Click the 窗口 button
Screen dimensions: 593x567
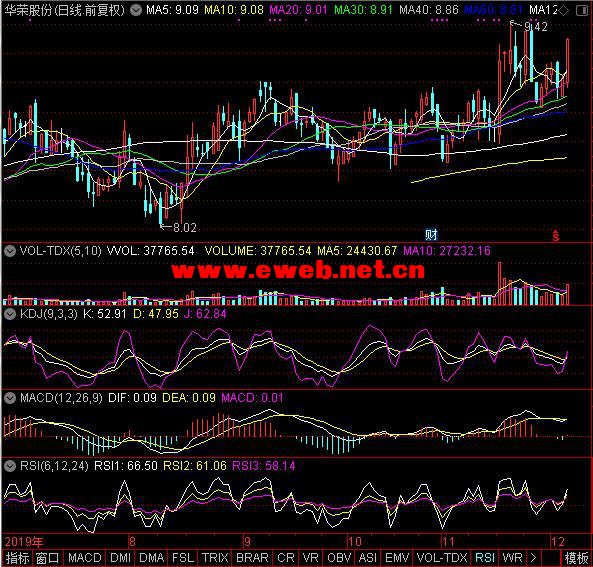[48, 558]
